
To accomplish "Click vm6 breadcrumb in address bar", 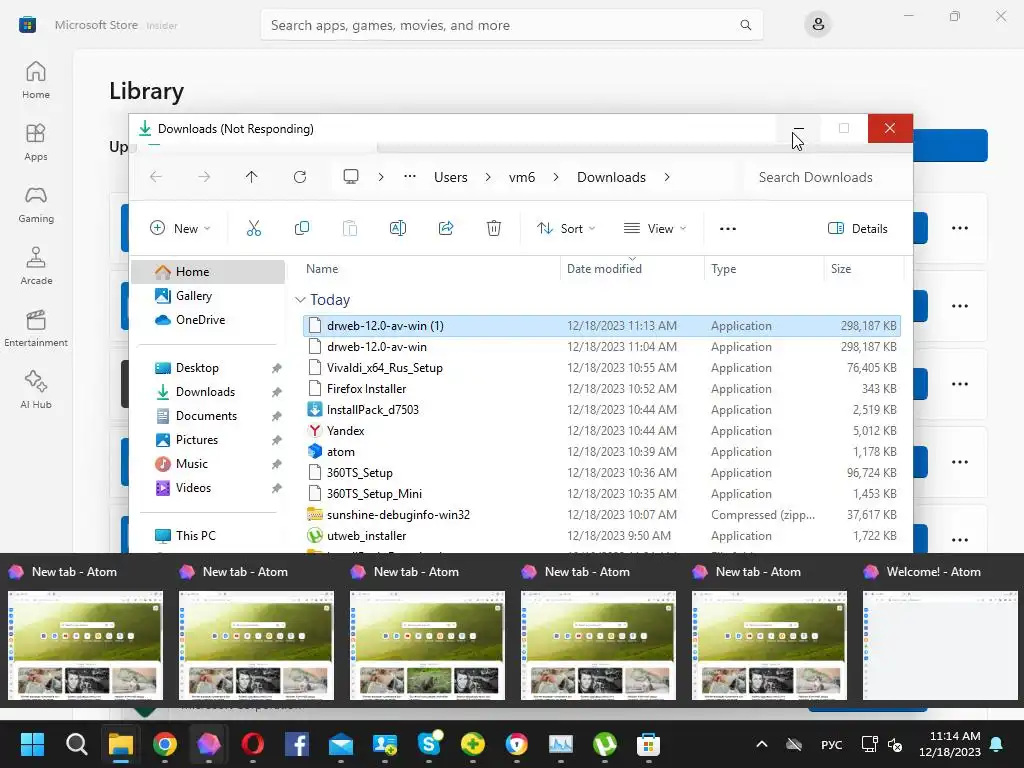I will click(x=522, y=177).
